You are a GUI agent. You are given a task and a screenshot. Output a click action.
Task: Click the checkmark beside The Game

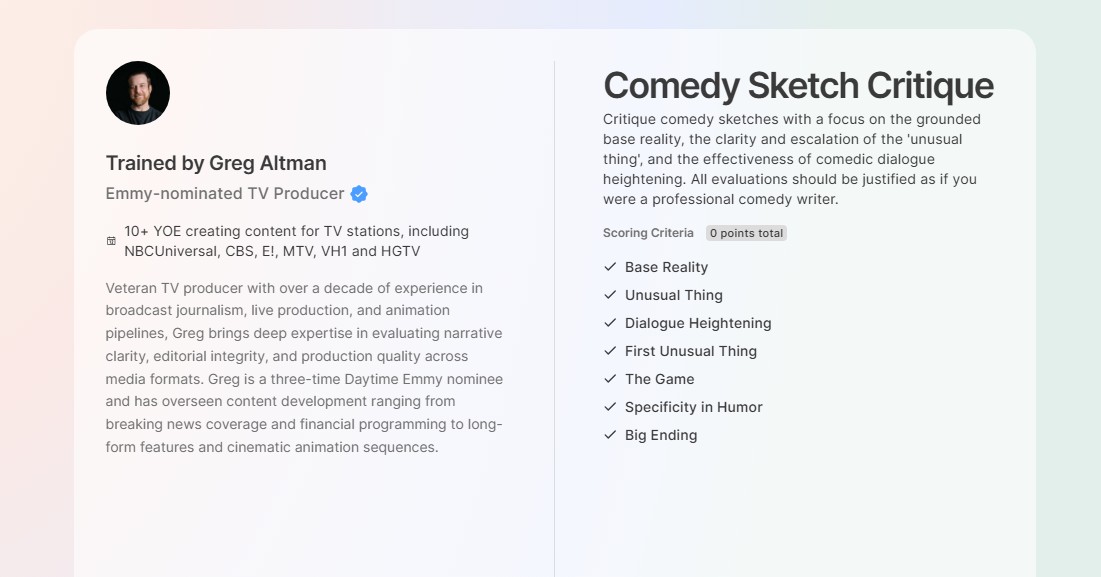click(x=610, y=379)
